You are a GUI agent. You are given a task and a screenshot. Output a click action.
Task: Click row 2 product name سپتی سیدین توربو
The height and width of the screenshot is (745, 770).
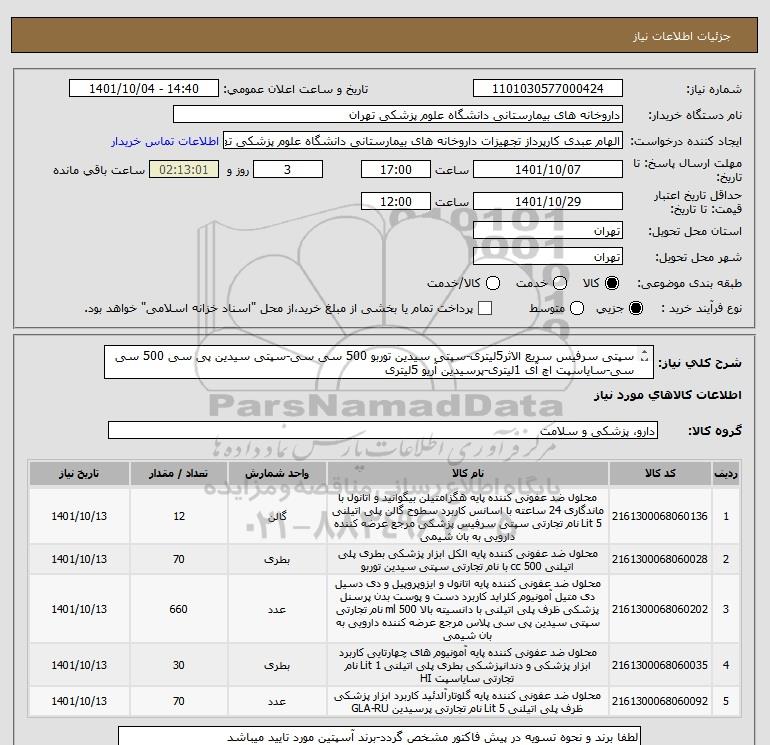tap(468, 560)
